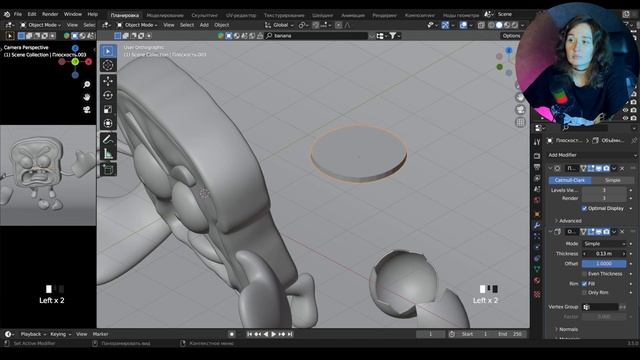
Task: Toggle Optimal Display checkbox
Action: pos(584,209)
